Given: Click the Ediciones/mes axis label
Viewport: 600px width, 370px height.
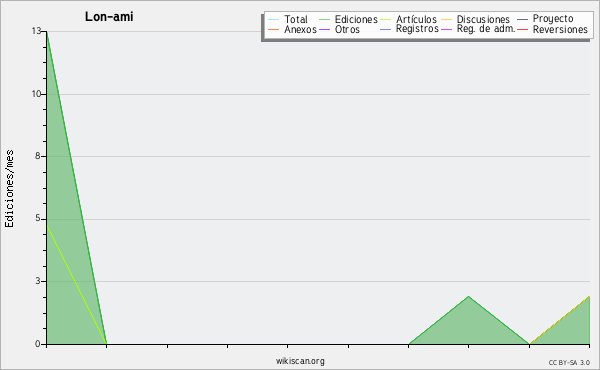Looking at the screenshot, I should tap(9, 189).
